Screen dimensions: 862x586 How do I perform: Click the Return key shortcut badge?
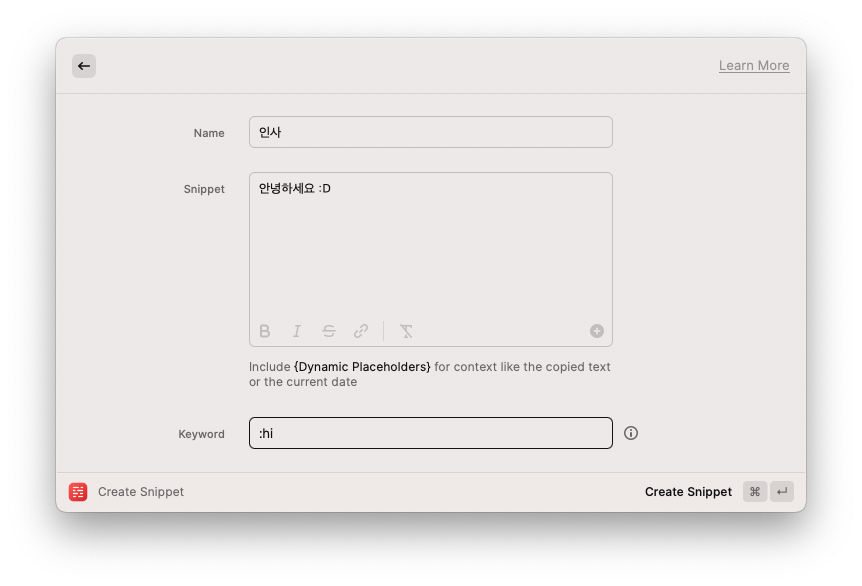(782, 491)
